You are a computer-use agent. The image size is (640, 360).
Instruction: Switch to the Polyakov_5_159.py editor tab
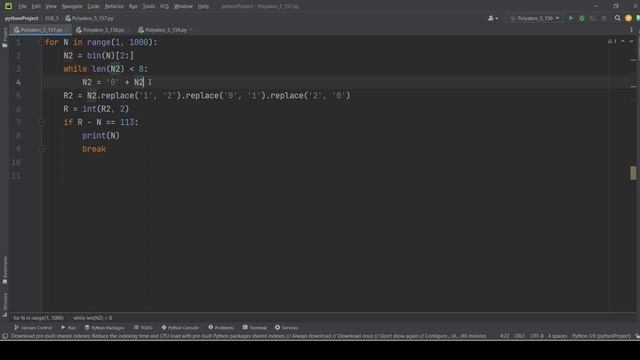[165, 30]
